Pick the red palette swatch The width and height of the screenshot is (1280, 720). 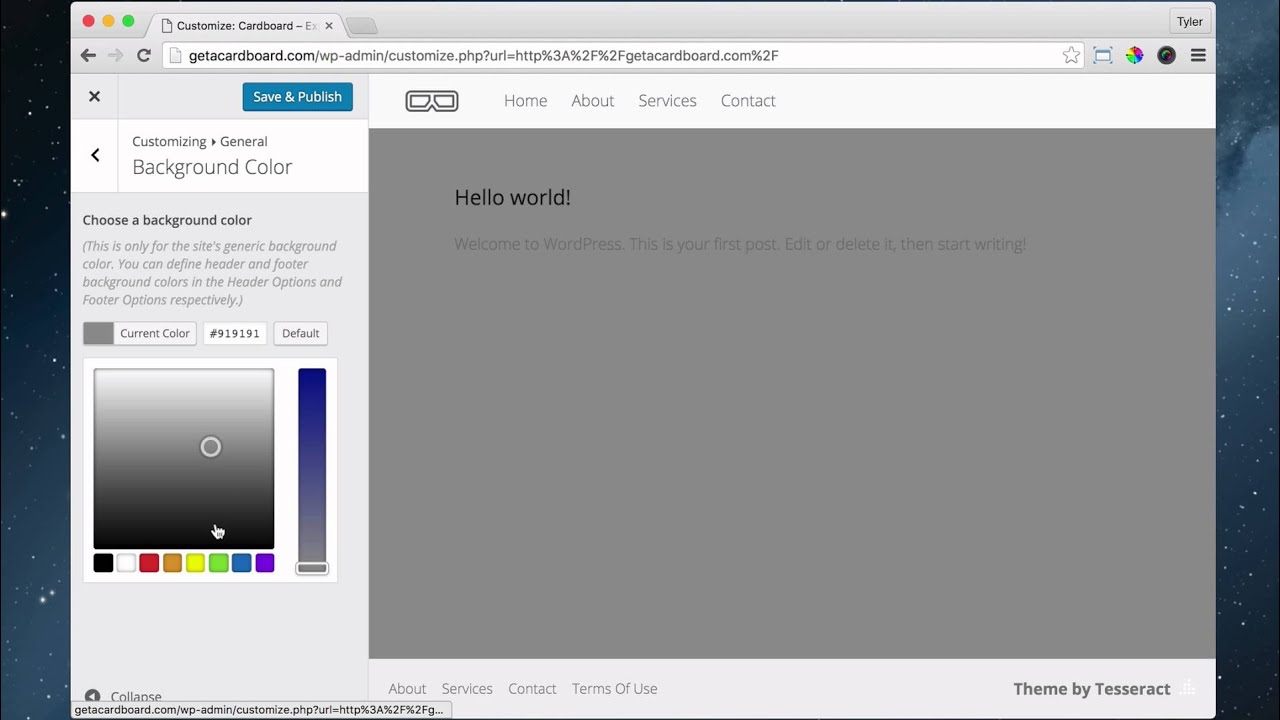(149, 563)
